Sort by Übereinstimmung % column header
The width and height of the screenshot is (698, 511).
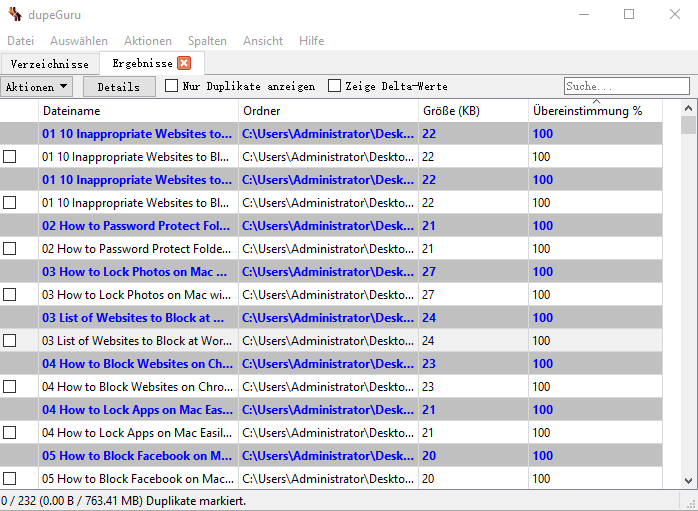[x=594, y=111]
